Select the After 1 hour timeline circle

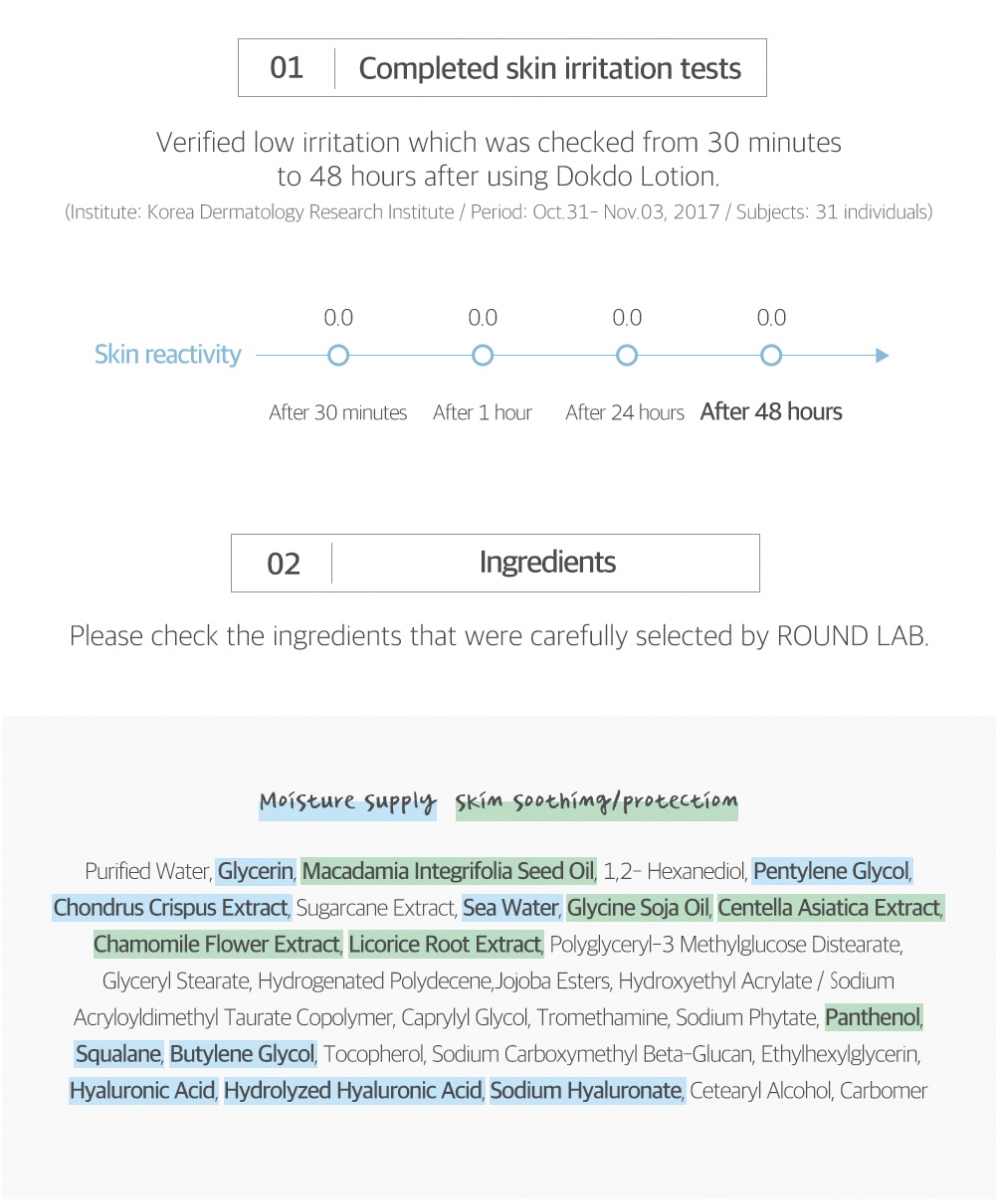pyautogui.click(x=482, y=355)
